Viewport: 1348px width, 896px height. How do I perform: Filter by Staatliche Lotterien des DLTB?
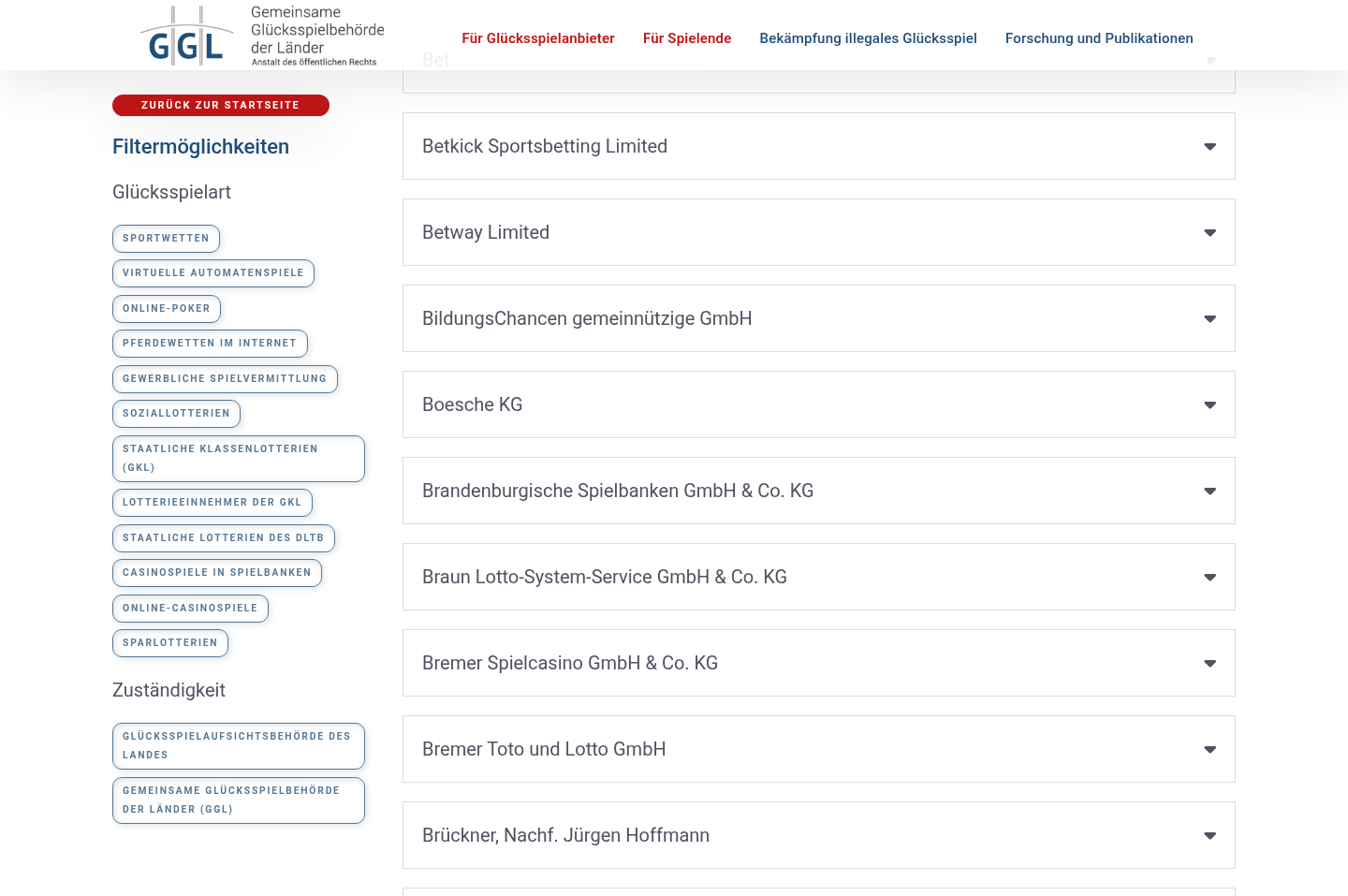224,538
